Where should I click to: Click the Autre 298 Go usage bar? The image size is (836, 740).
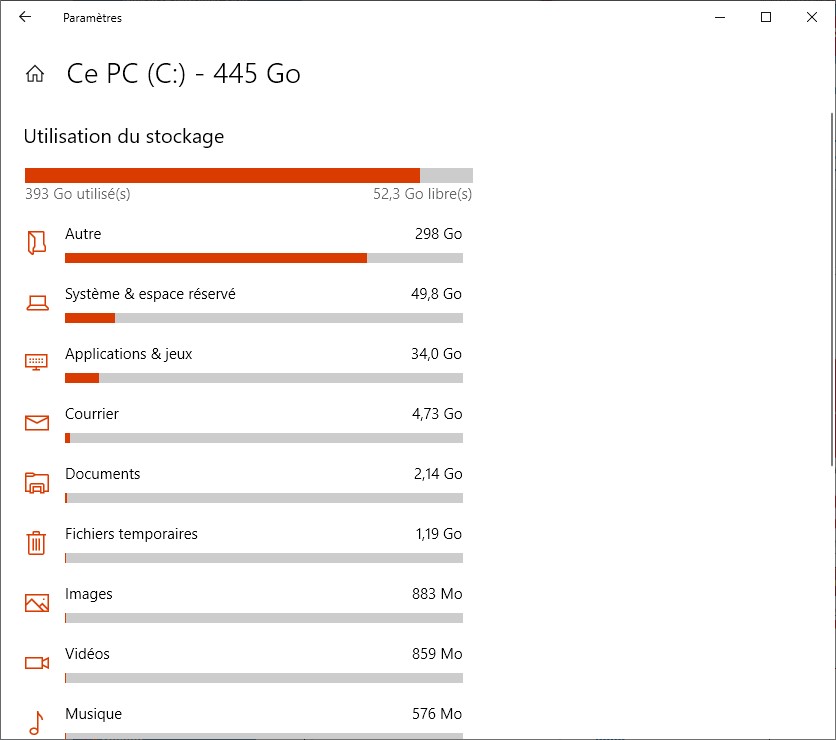(x=263, y=258)
